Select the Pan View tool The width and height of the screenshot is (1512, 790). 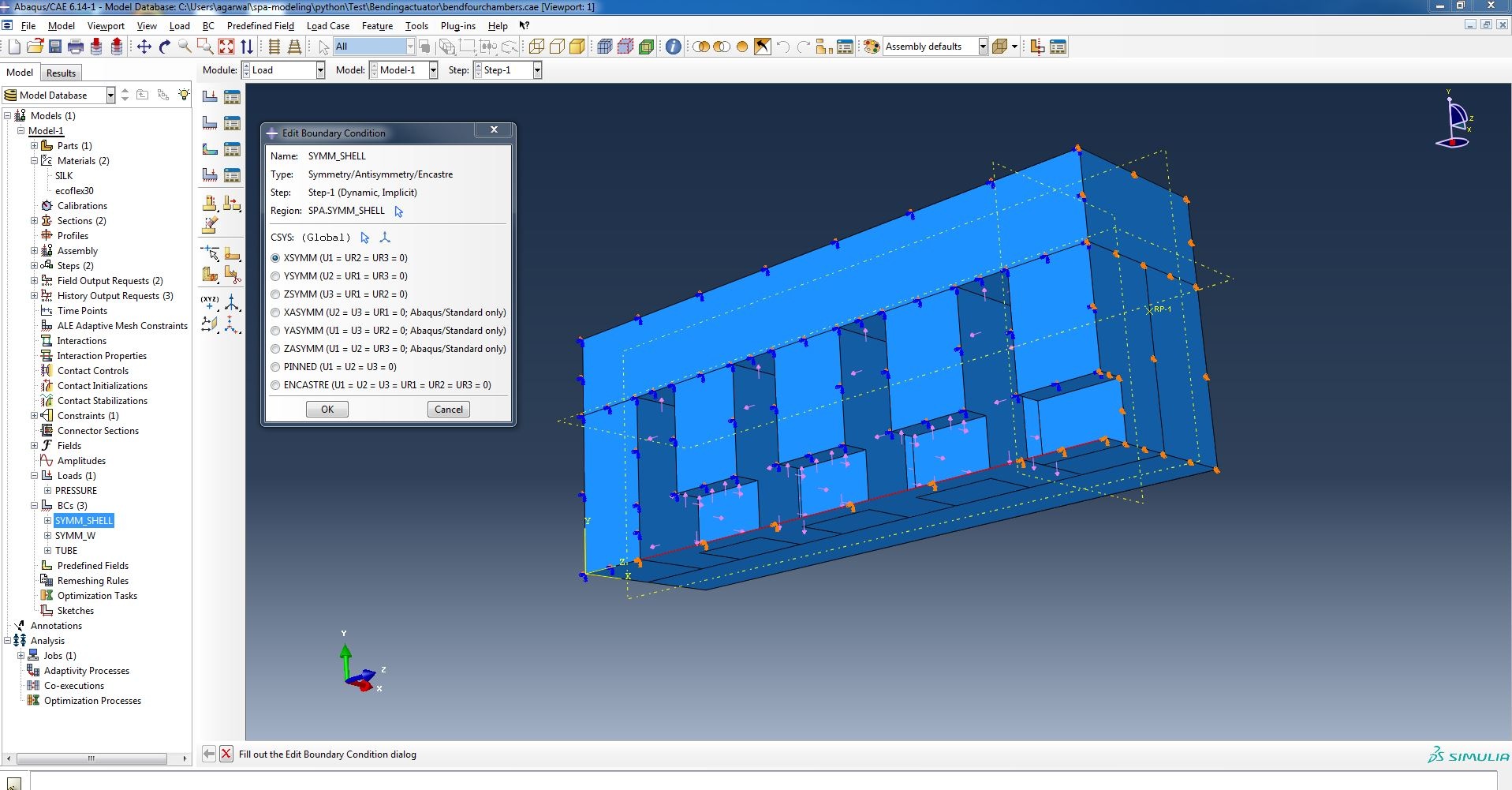(144, 47)
